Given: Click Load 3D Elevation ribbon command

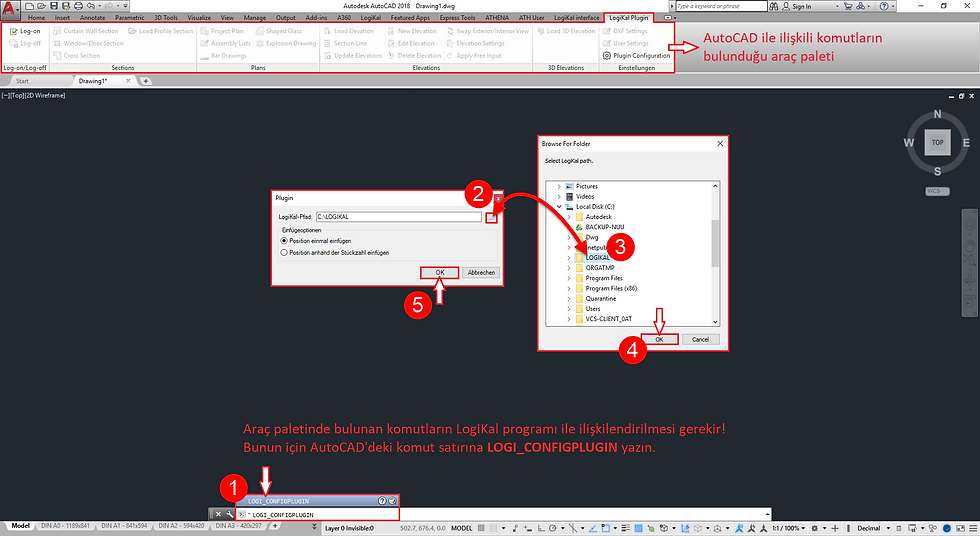Looking at the screenshot, I should coord(566,31).
